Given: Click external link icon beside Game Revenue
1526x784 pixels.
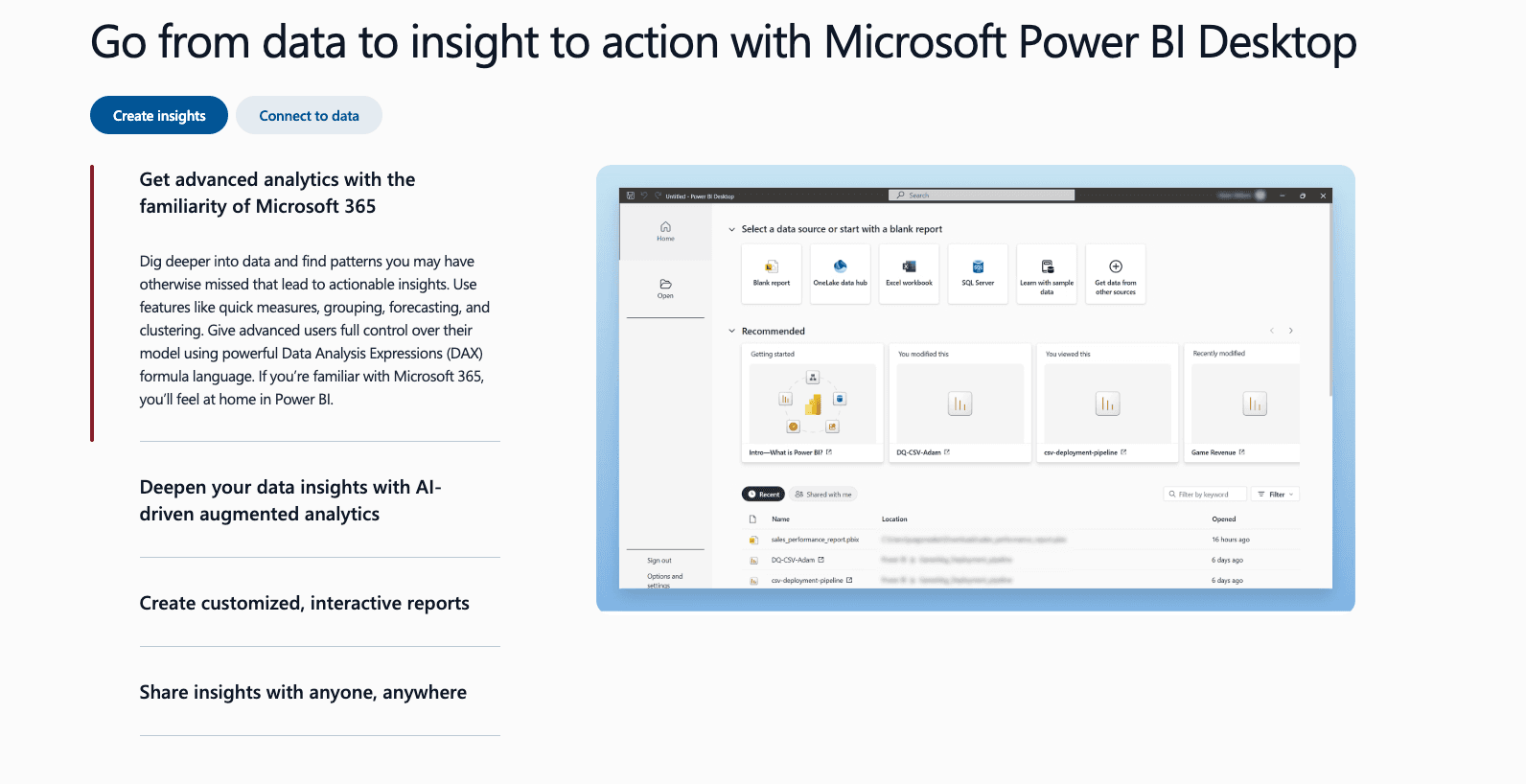Looking at the screenshot, I should (x=1242, y=452).
